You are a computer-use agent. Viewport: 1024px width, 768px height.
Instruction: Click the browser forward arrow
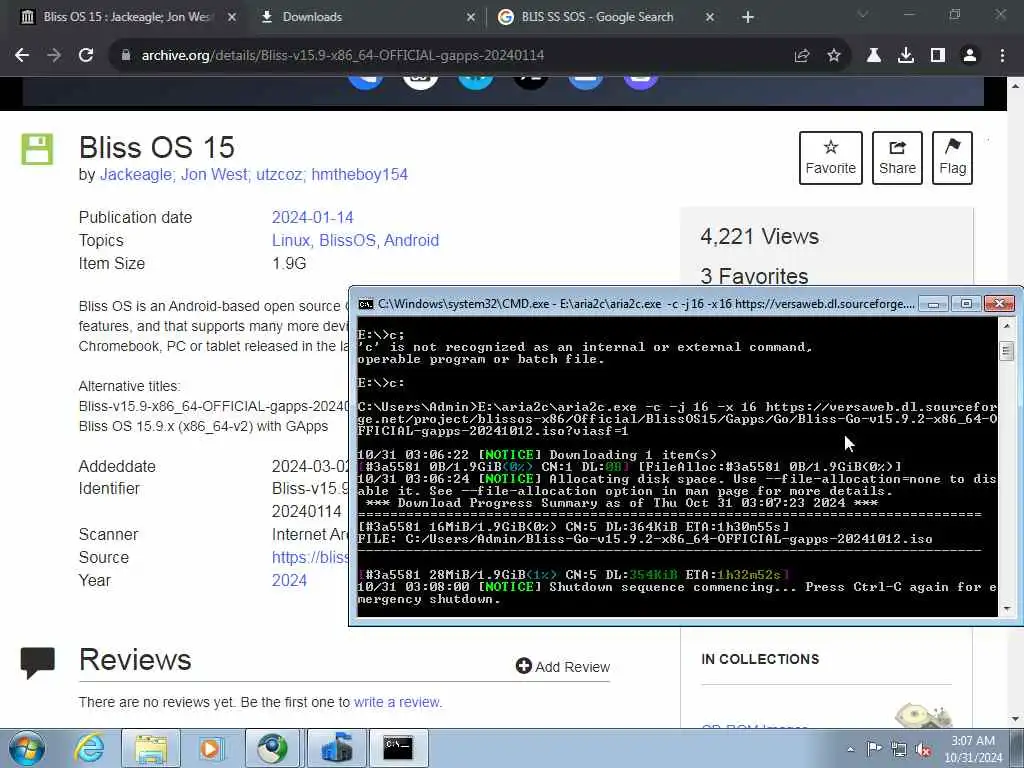pyautogui.click(x=54, y=56)
